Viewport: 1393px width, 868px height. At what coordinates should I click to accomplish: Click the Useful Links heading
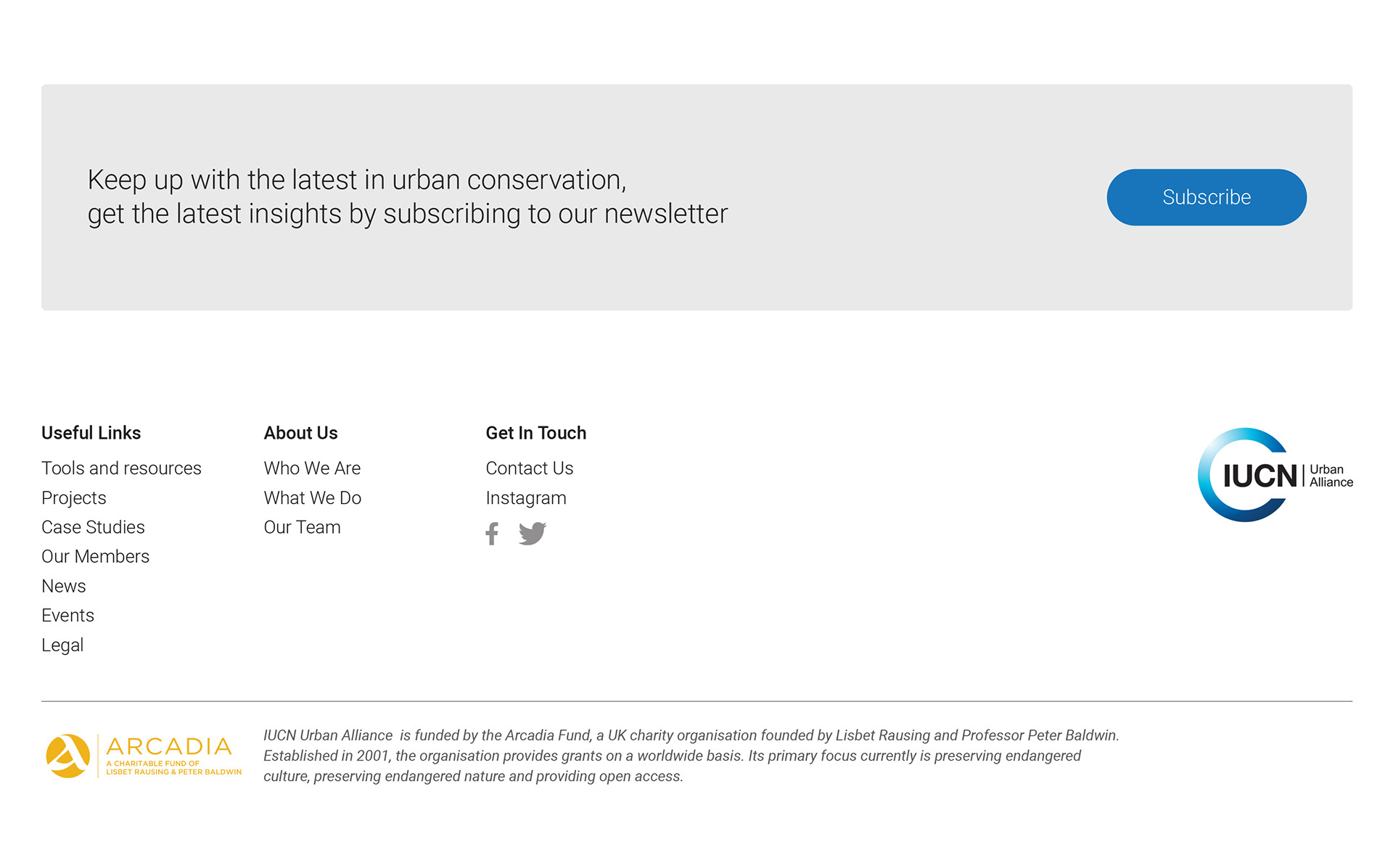pyautogui.click(x=91, y=433)
